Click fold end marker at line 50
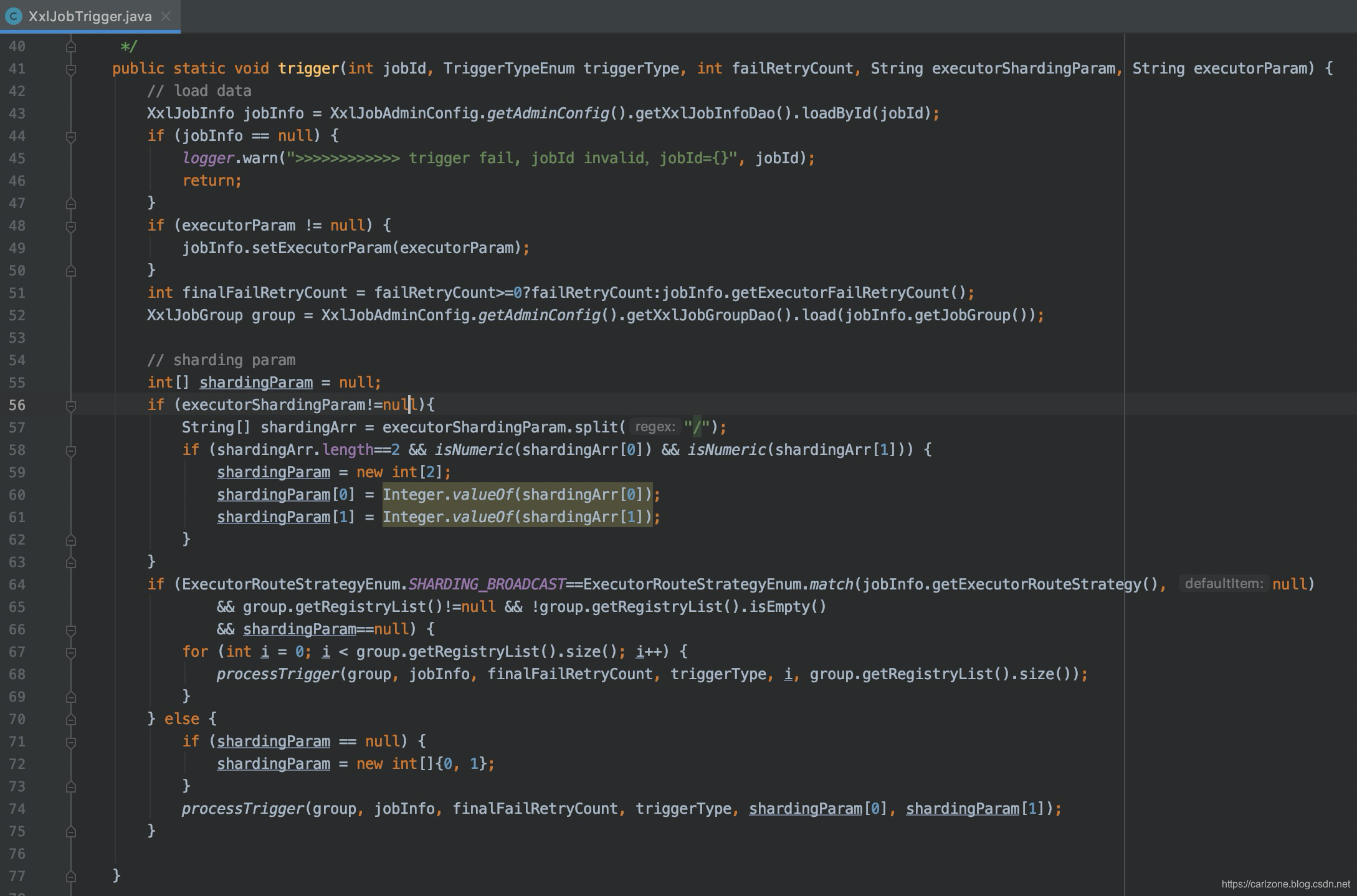 [71, 271]
